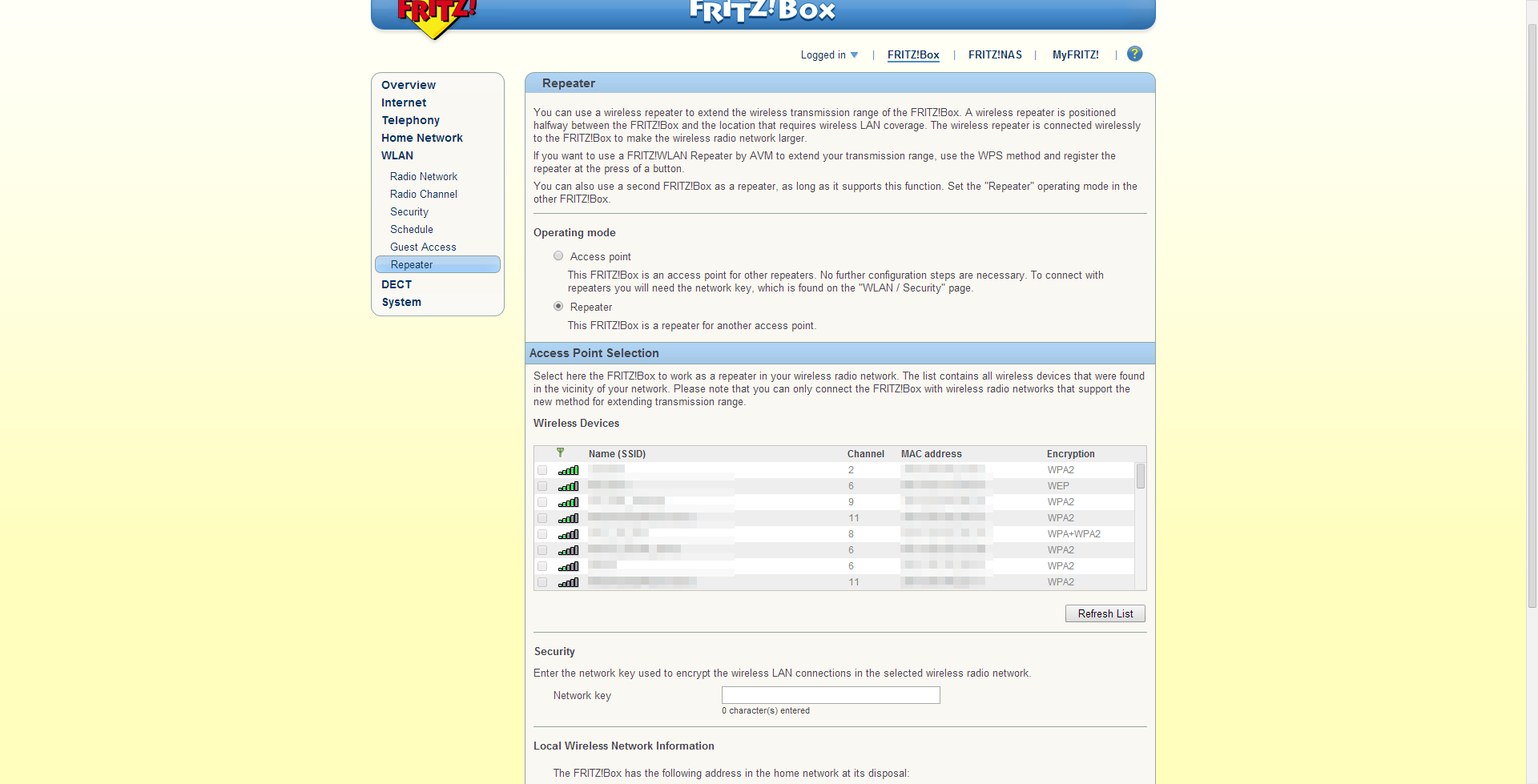The image size is (1538, 784).
Task: Open the Internet menu
Action: [404, 103]
